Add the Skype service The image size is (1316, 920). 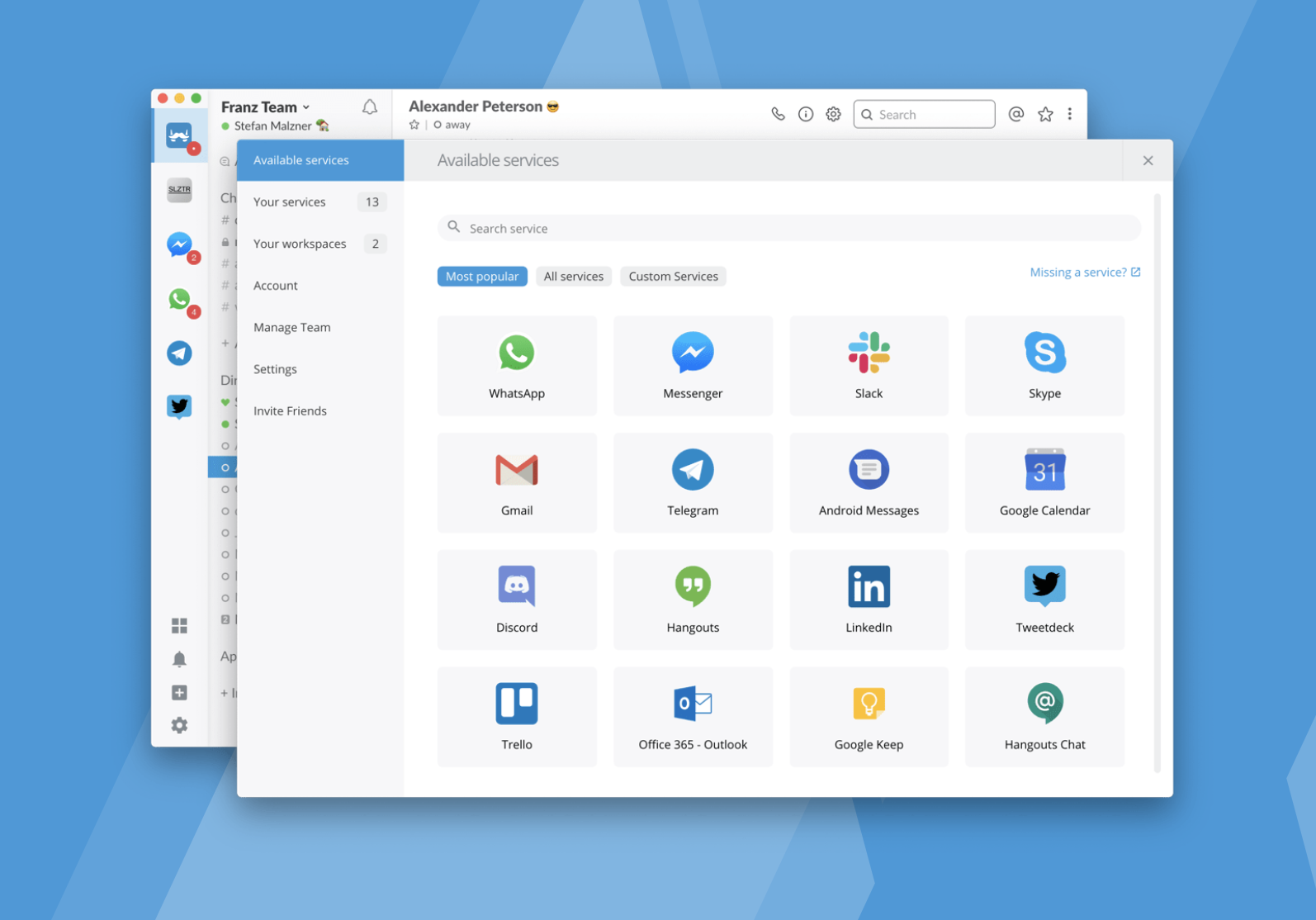point(1044,365)
